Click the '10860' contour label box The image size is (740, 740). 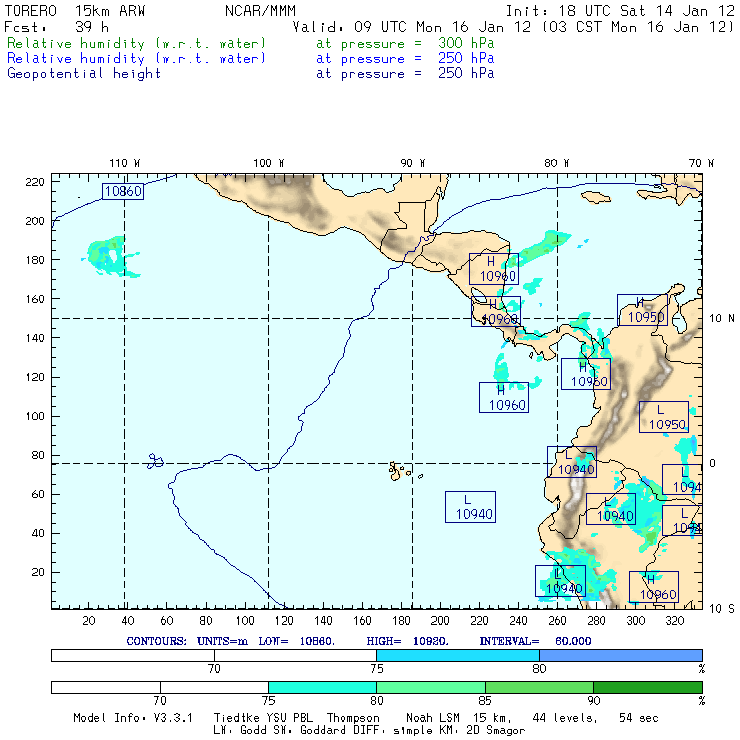[123, 191]
